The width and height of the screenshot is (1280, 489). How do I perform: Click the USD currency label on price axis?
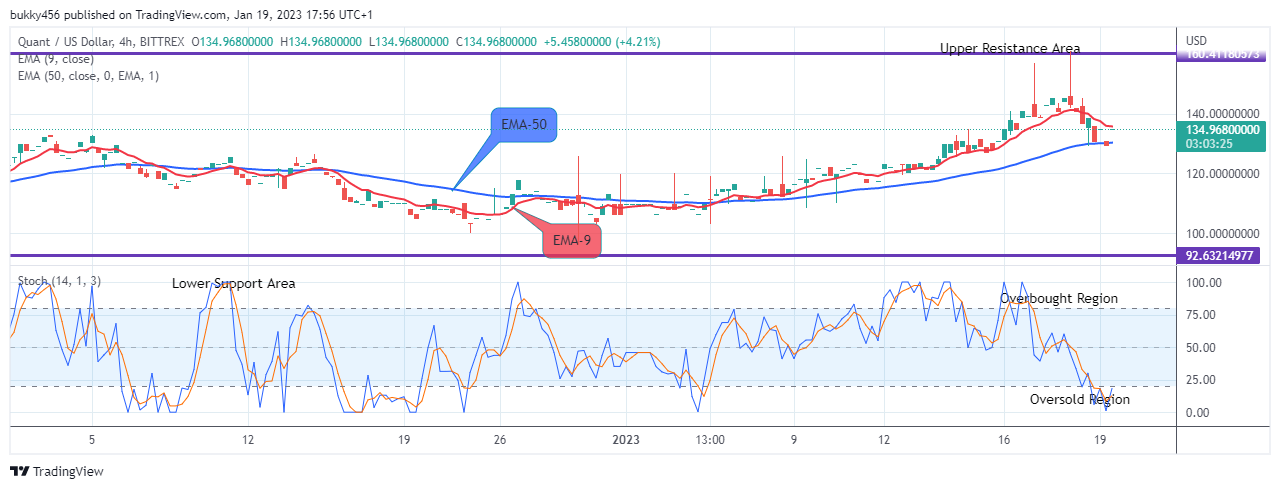point(1197,41)
